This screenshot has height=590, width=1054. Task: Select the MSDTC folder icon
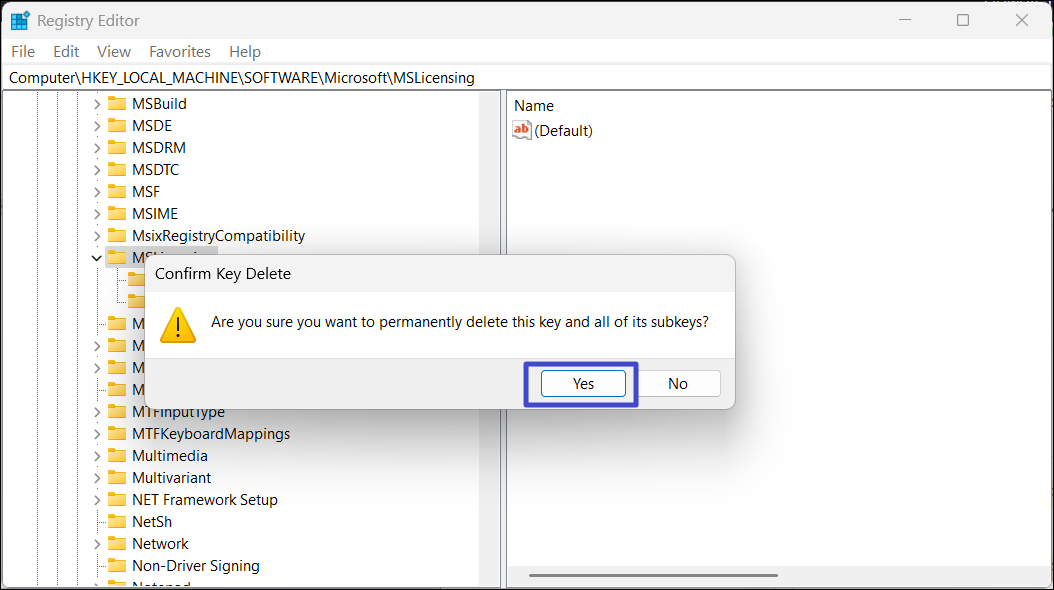117,169
